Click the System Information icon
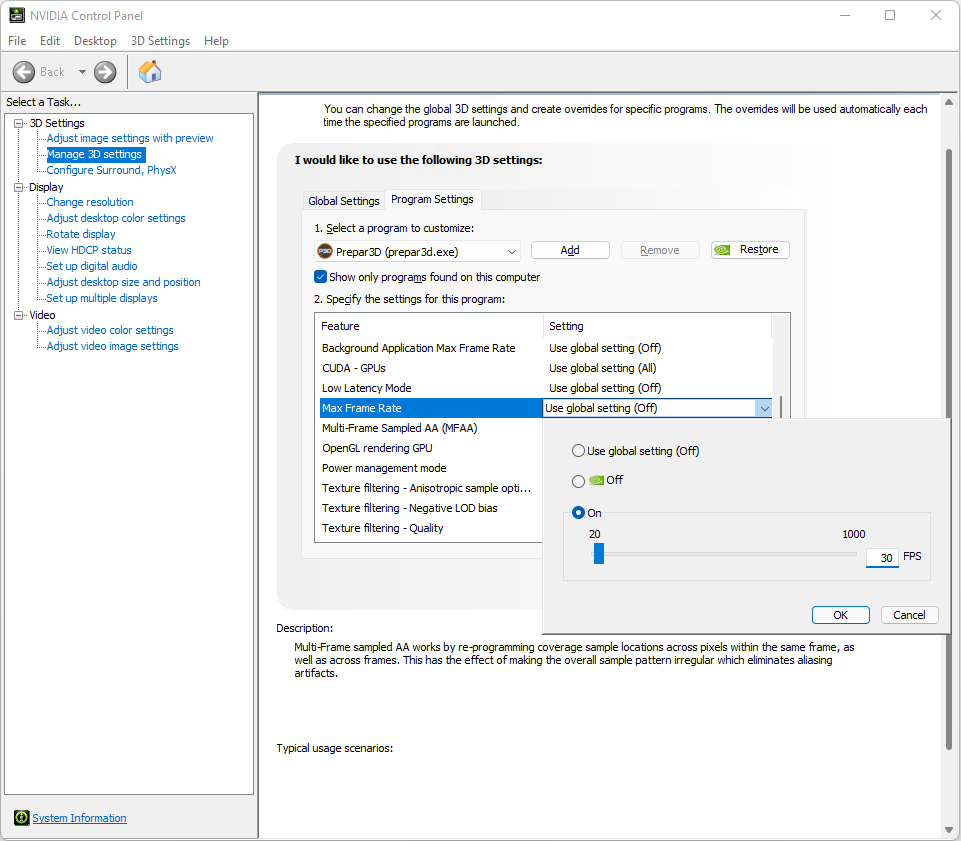The height and width of the screenshot is (841, 961). click(x=21, y=818)
